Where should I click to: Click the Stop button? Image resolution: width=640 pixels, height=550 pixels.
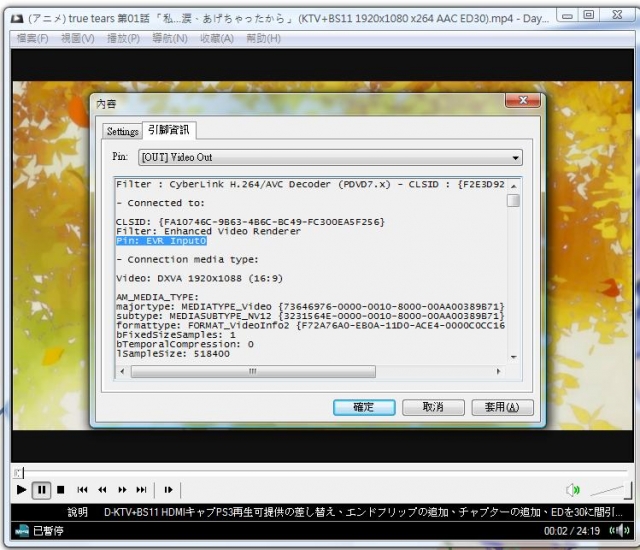point(61,490)
